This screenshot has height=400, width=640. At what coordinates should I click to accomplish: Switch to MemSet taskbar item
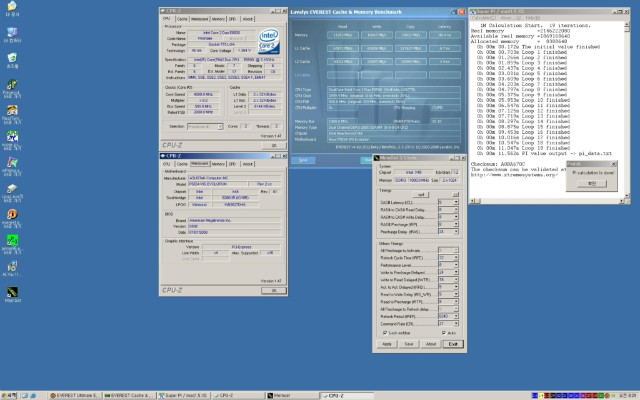point(292,396)
